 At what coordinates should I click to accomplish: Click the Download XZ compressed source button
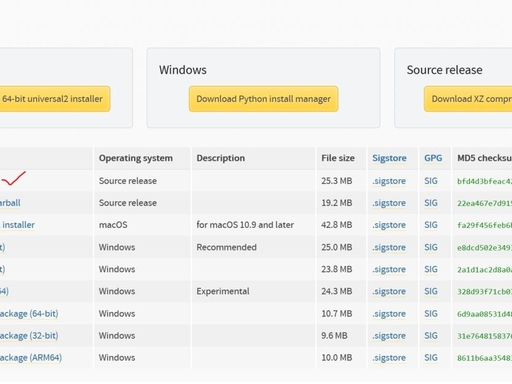[468, 99]
